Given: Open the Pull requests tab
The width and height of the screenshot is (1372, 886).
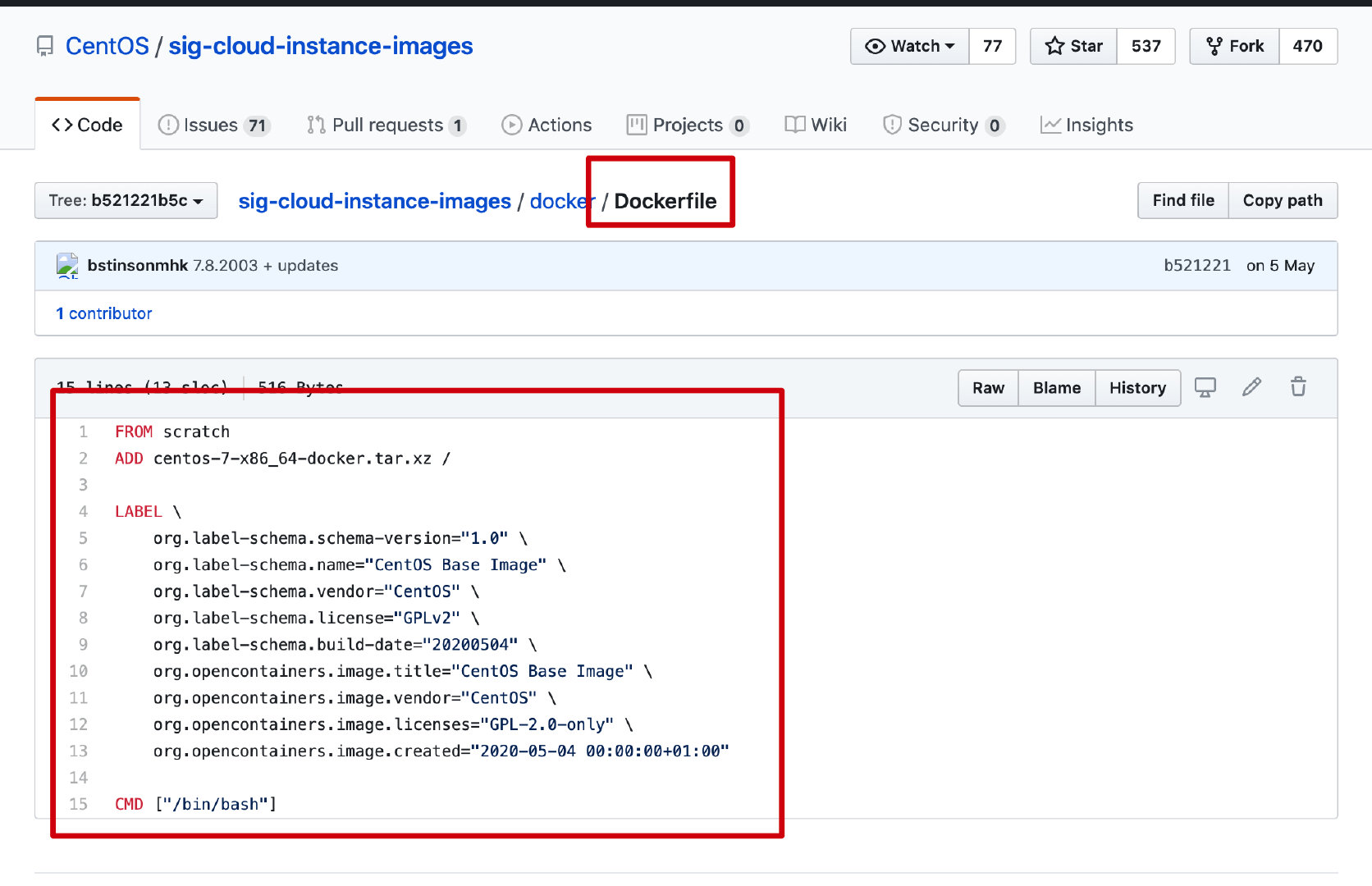Looking at the screenshot, I should click(386, 125).
